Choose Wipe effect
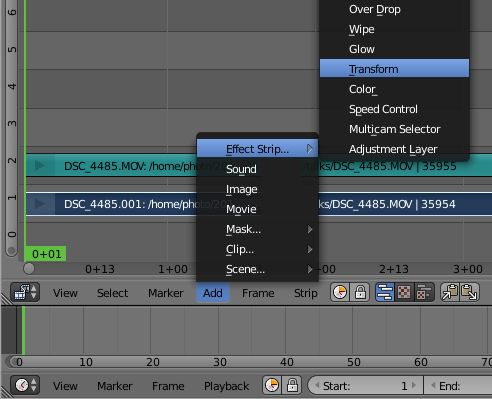 click(394, 29)
